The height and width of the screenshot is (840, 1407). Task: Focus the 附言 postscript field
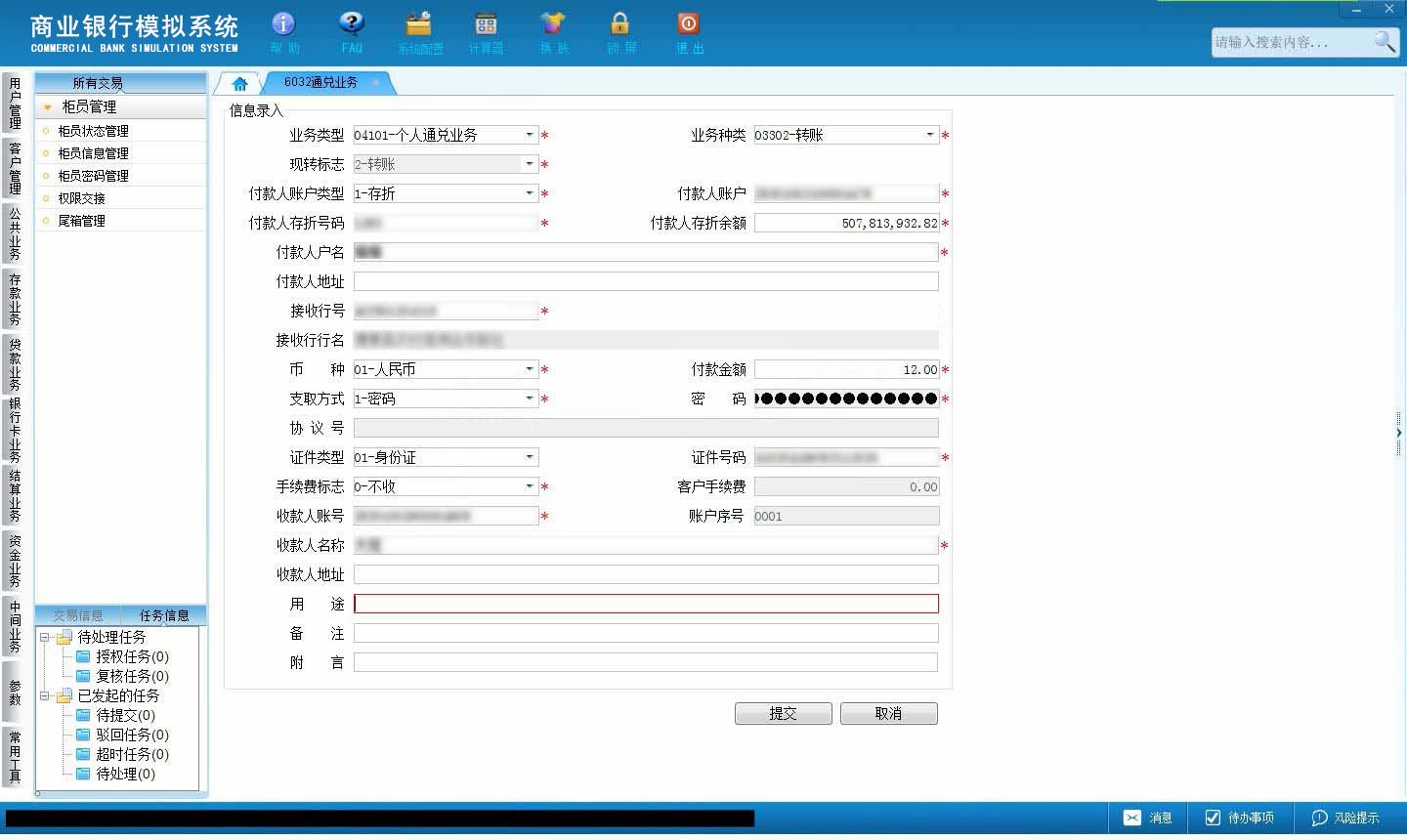(x=646, y=662)
